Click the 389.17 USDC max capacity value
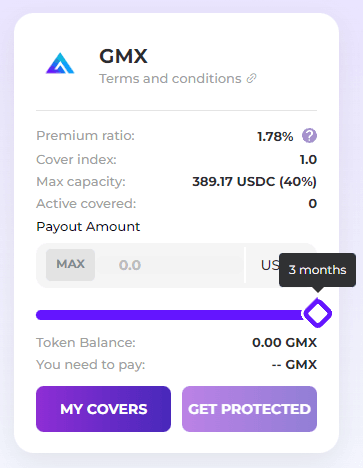363x468 pixels. [254, 182]
